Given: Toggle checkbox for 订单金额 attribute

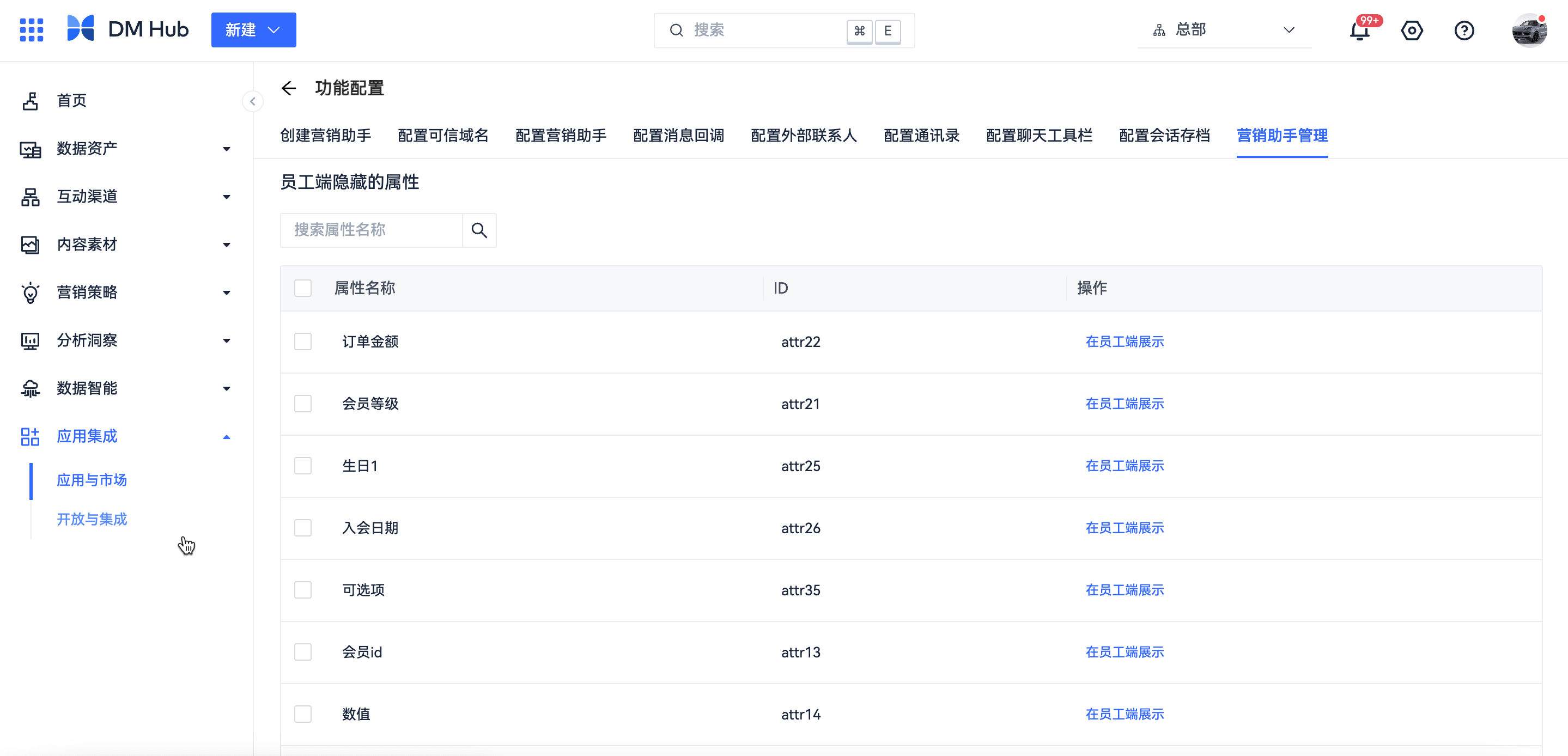Looking at the screenshot, I should coord(302,342).
